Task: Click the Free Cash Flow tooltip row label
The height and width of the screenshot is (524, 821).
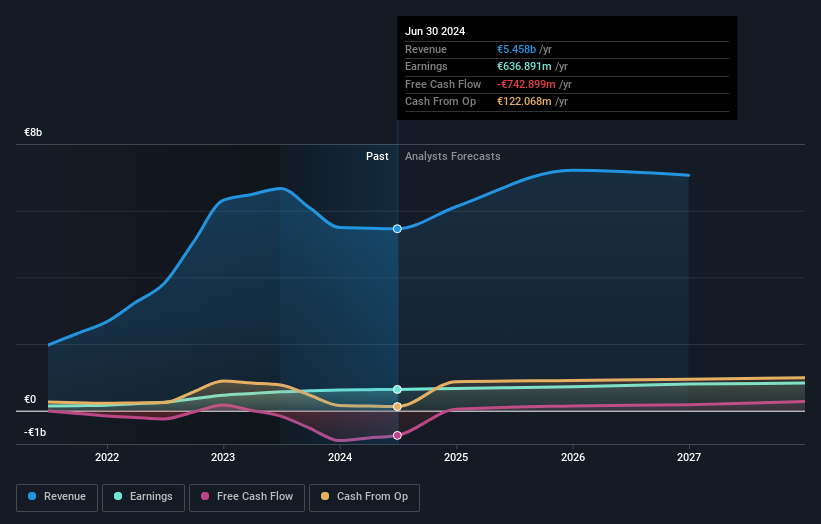Action: click(x=443, y=84)
